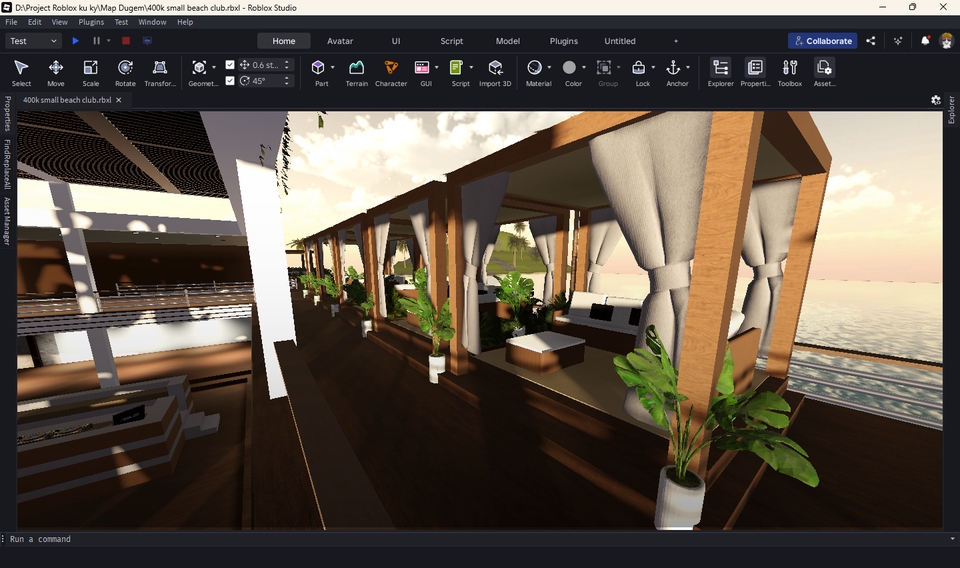This screenshot has height=568, width=960.
Task: Open the notifications bell
Action: [x=925, y=41]
